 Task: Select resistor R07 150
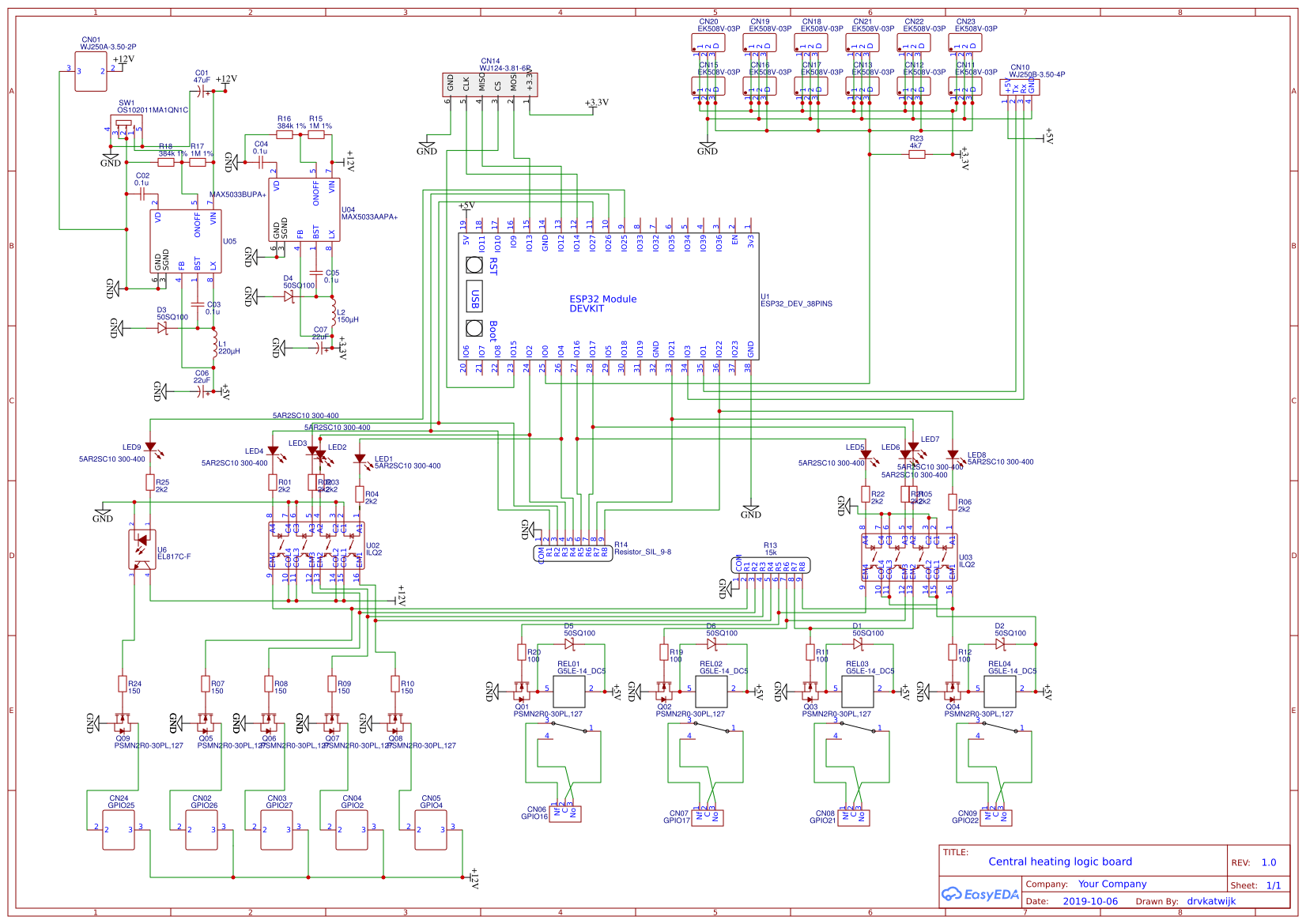[x=206, y=684]
